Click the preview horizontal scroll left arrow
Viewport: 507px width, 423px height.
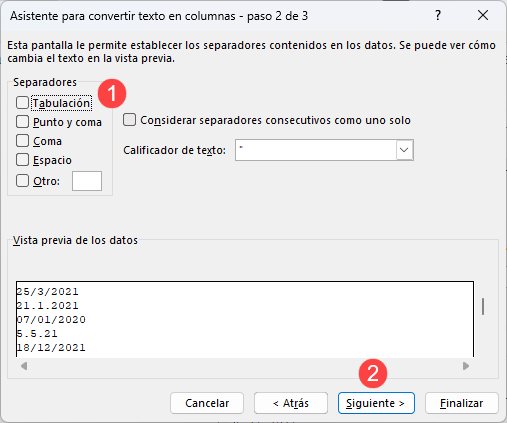tap(24, 366)
